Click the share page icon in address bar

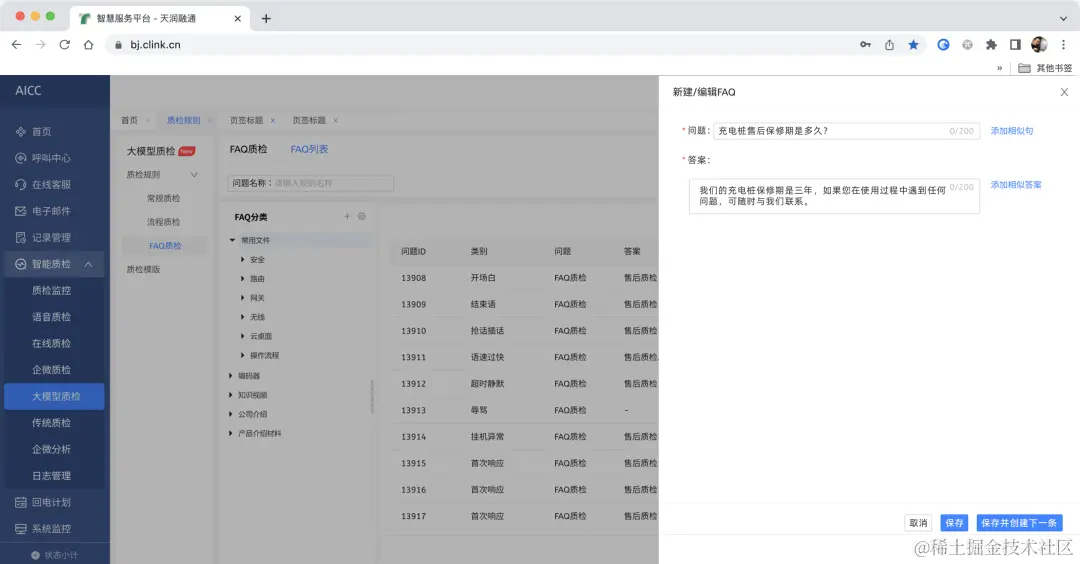click(x=889, y=45)
